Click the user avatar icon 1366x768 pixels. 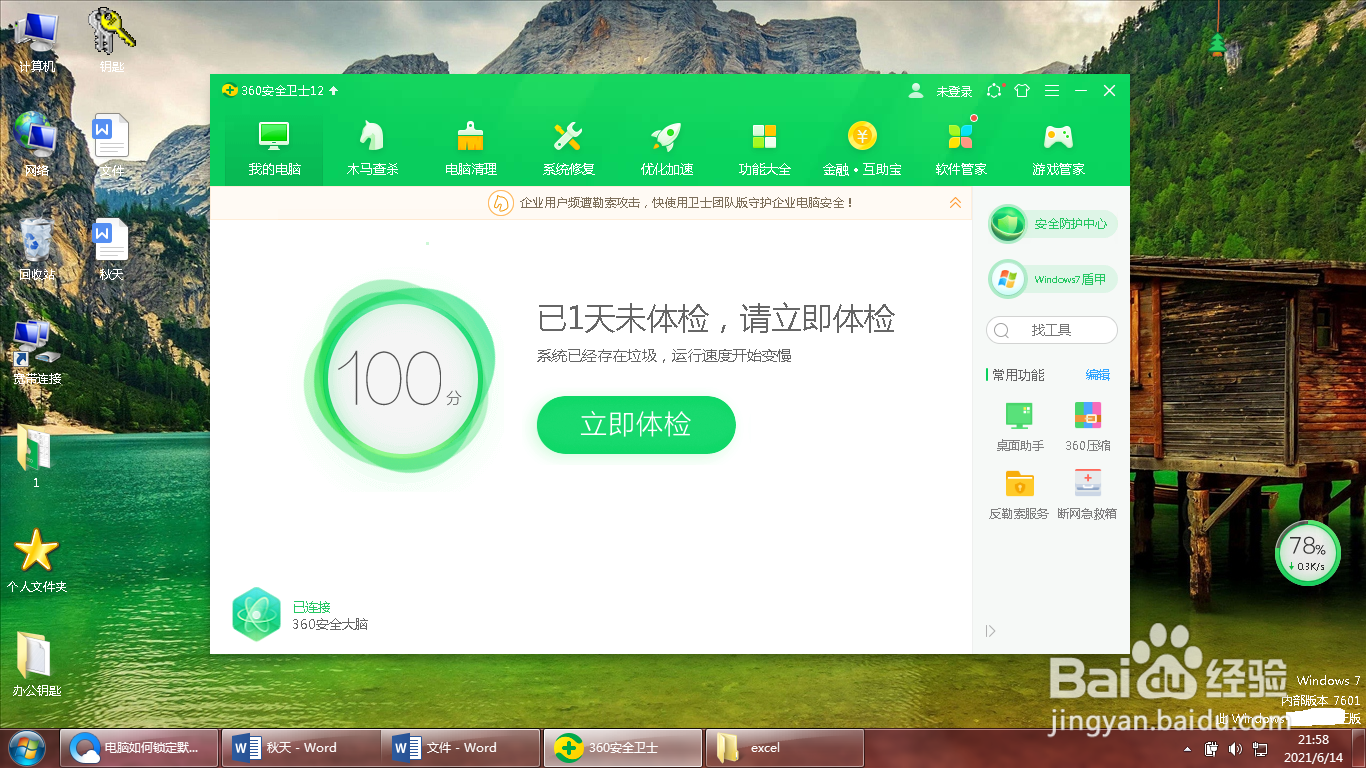916,90
